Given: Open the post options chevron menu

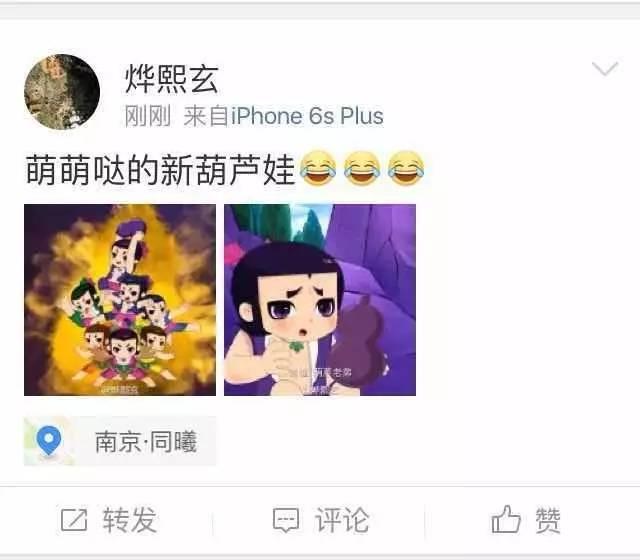Looking at the screenshot, I should point(605,68).
